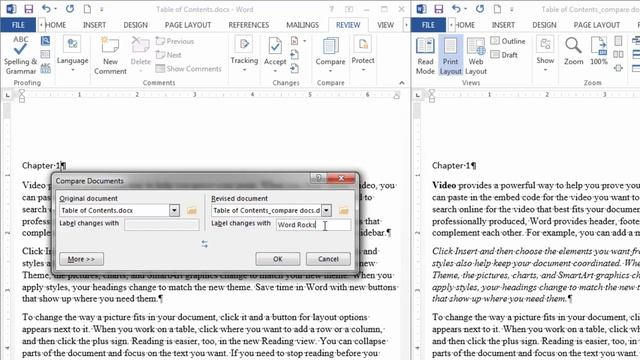Browse for revised document folder icon
Screen dimensions: 640x360
click(344, 211)
